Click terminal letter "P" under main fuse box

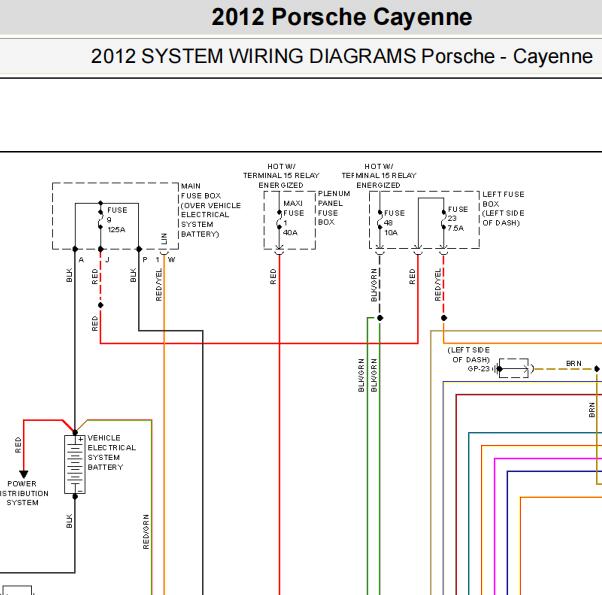tap(145, 260)
